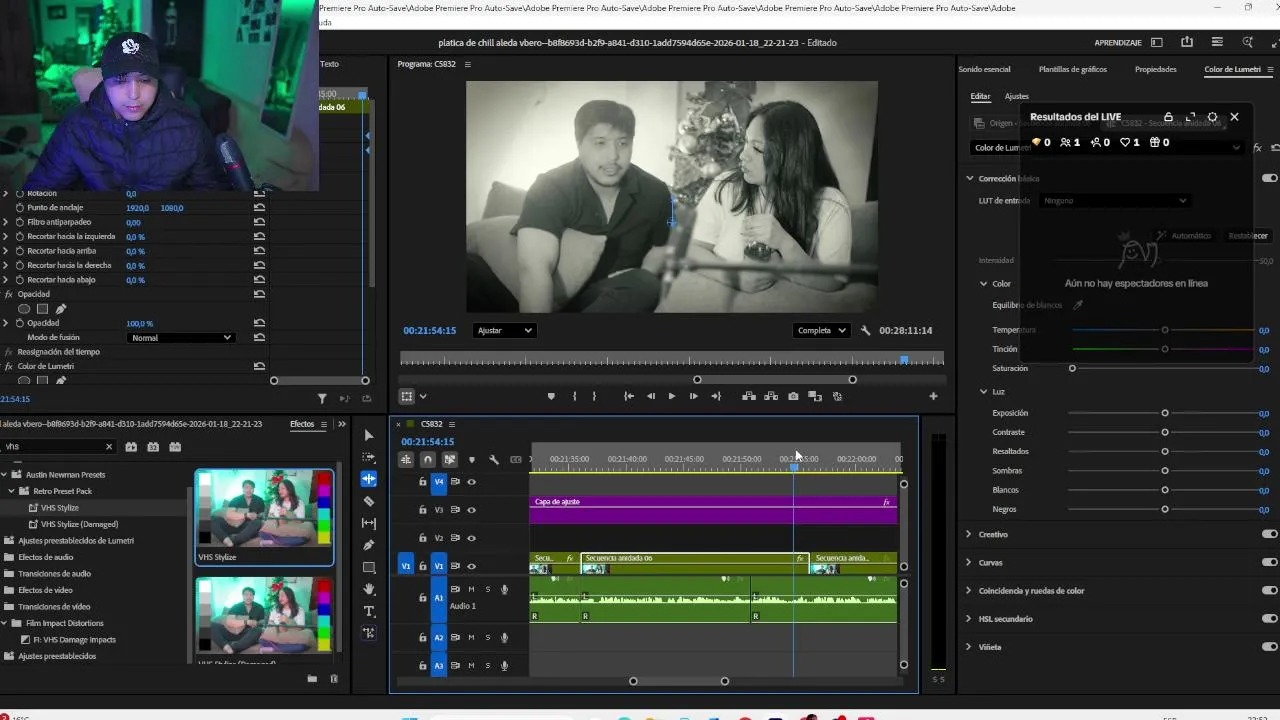Open timeline display settings wrench

[494, 460]
